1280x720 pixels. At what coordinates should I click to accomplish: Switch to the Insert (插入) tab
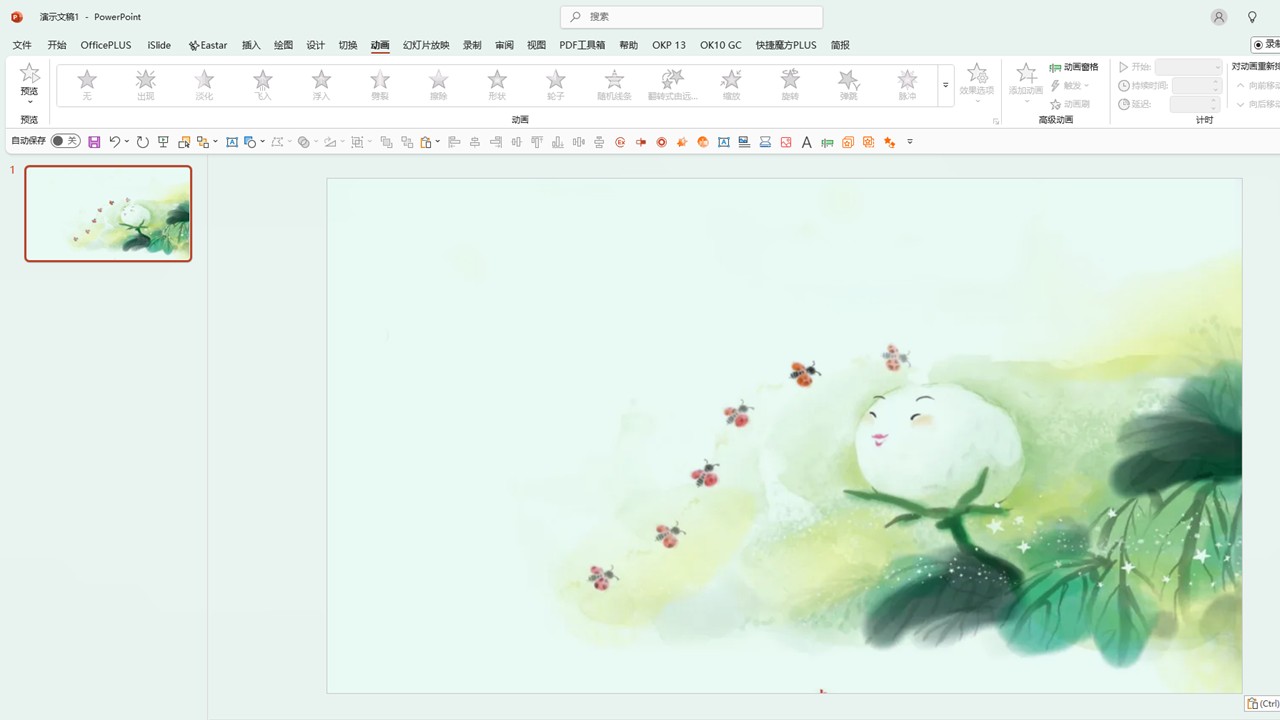point(251,45)
